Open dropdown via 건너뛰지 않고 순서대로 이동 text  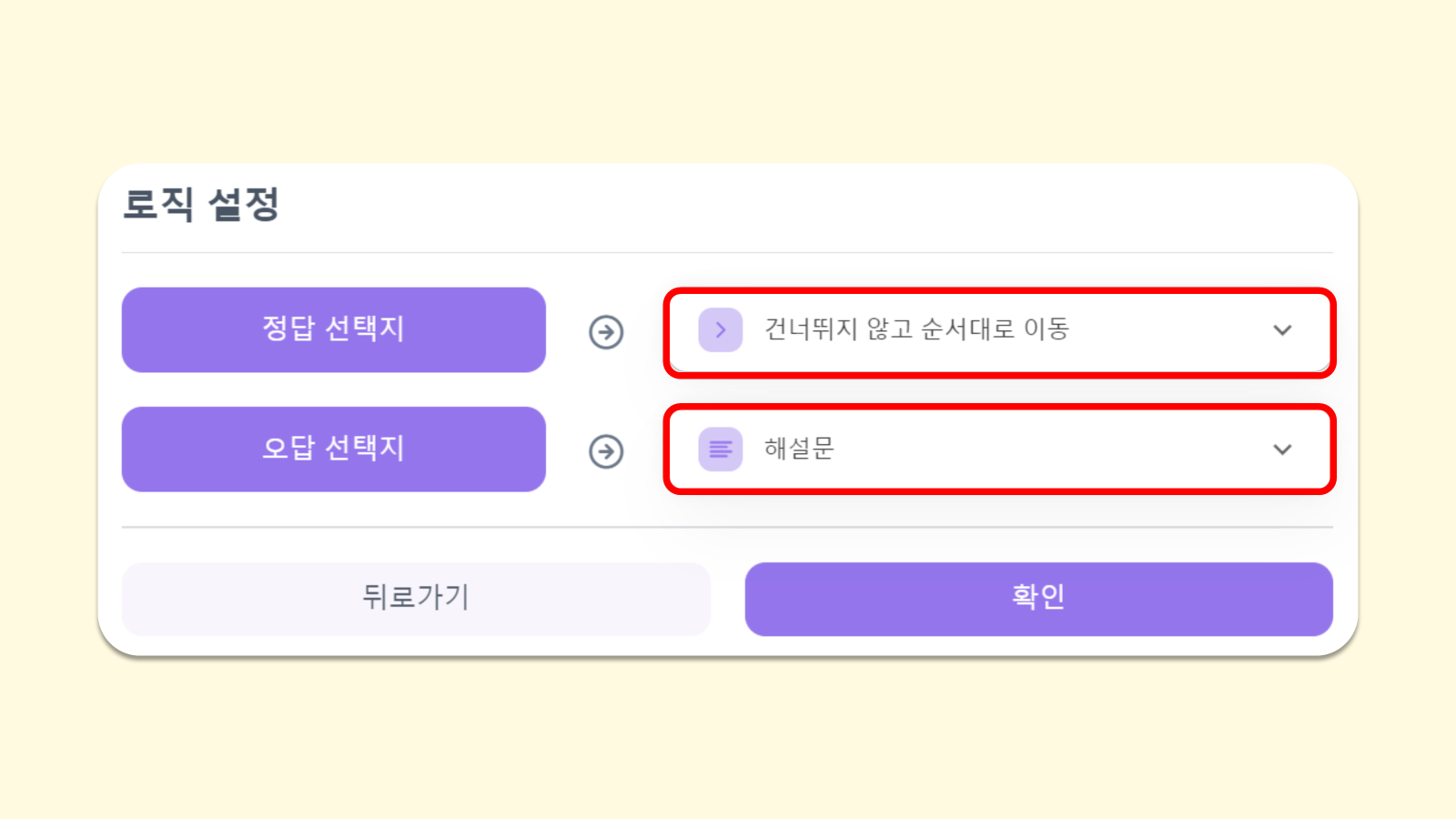(916, 329)
